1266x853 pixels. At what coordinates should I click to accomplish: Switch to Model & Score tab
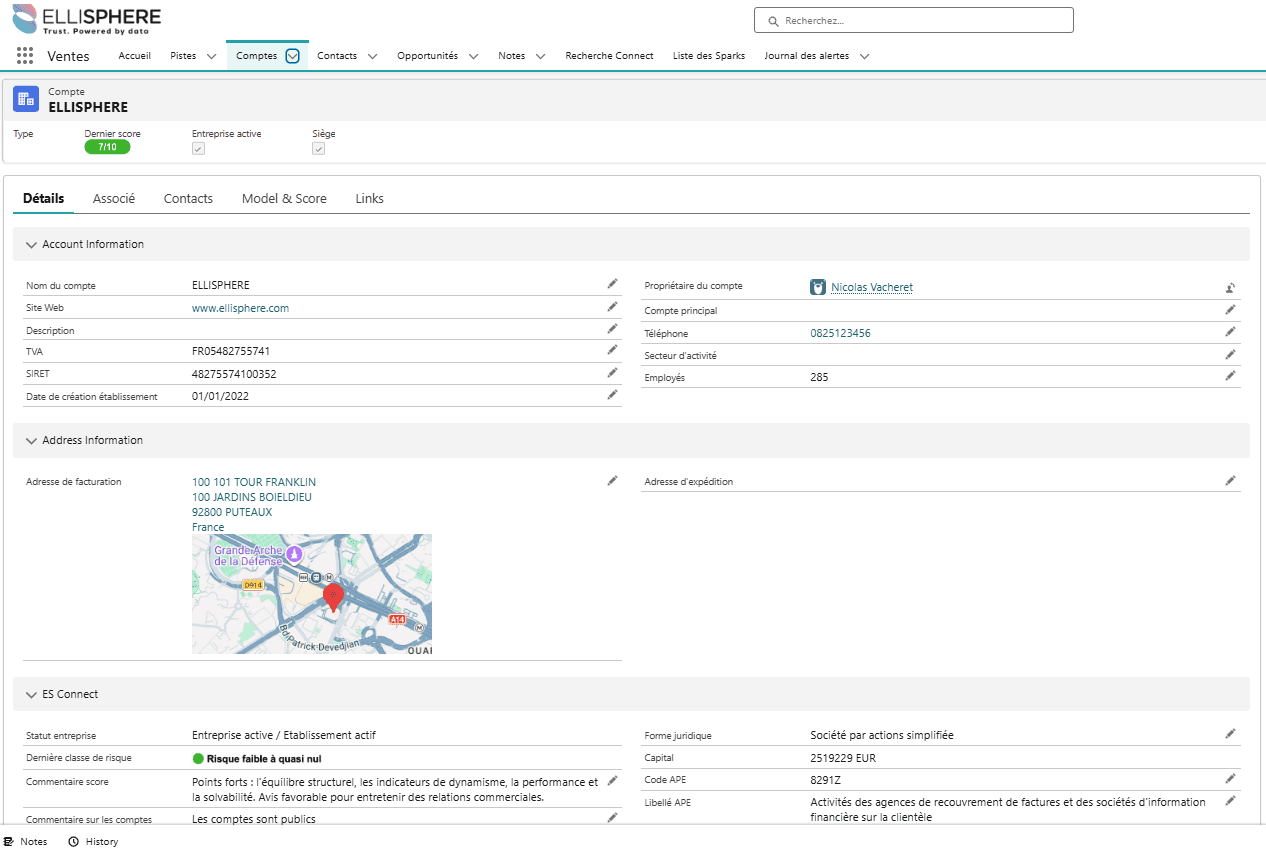click(x=284, y=198)
